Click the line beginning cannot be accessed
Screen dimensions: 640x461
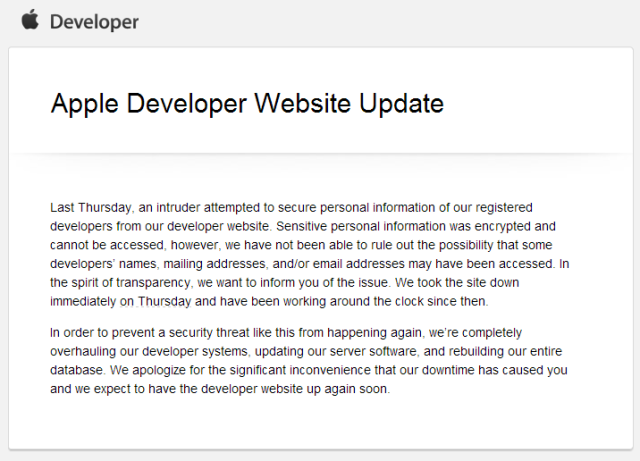point(301,245)
